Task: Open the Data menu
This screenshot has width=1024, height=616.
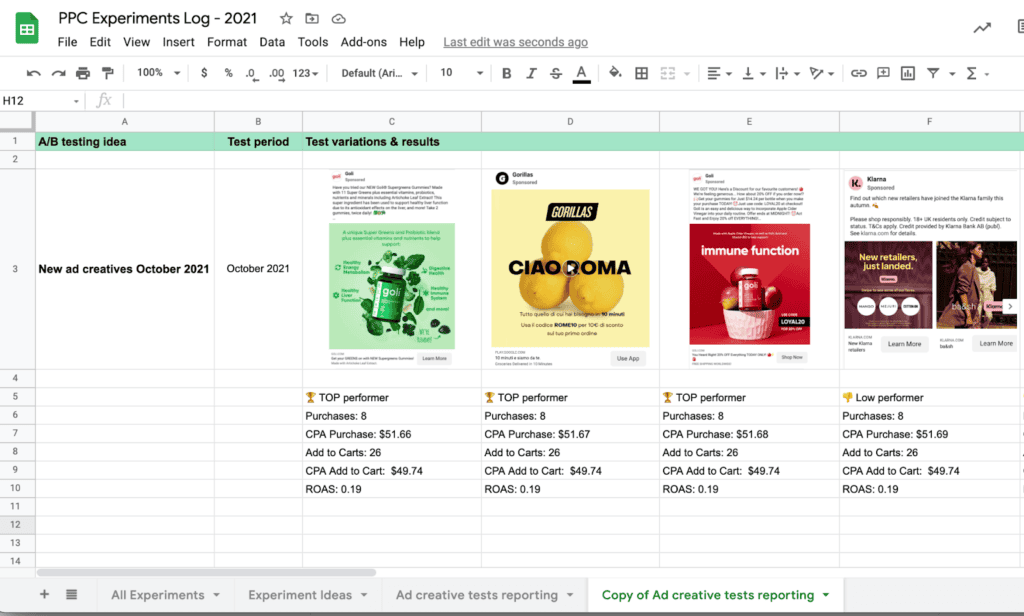Action: pyautogui.click(x=272, y=42)
